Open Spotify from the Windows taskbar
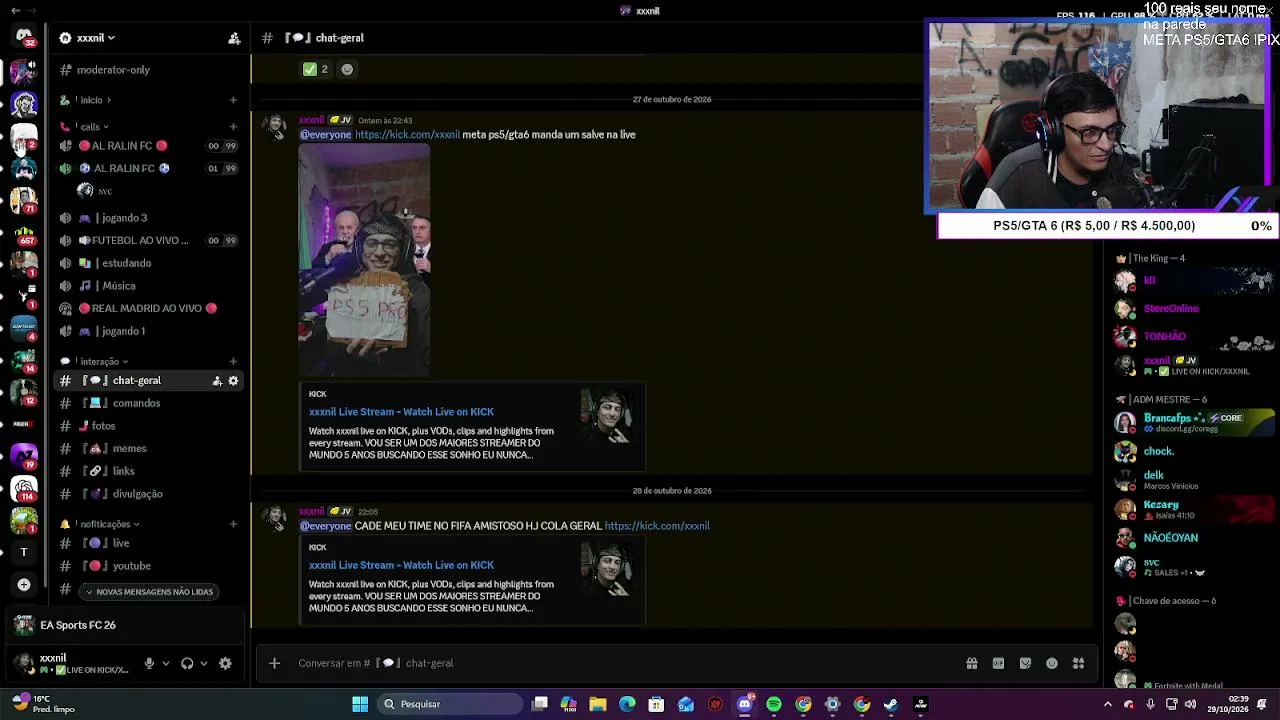1280x720 pixels. (774, 704)
